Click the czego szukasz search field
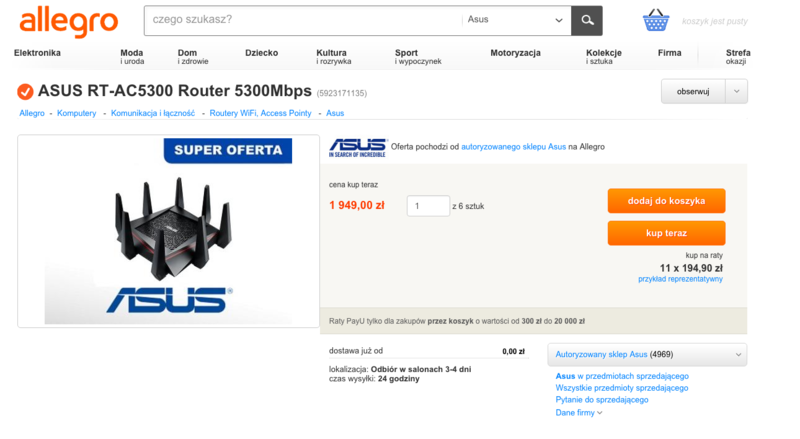The width and height of the screenshot is (800, 439). [303, 20]
